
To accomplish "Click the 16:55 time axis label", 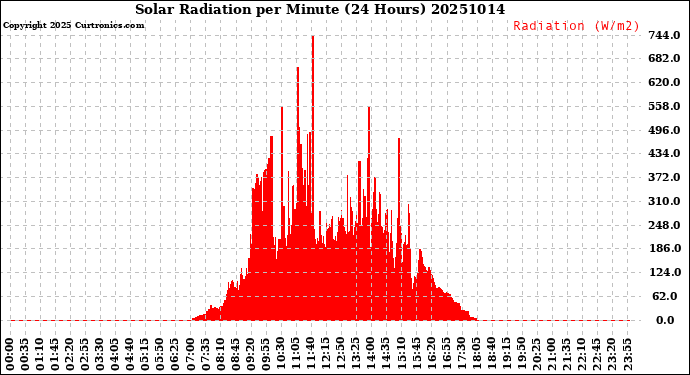I will 447,354.
